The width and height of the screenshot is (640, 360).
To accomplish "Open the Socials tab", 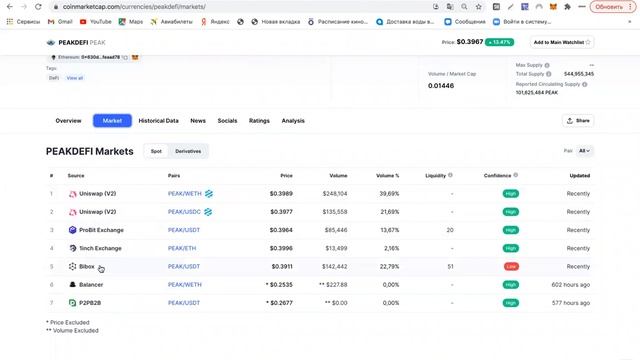I will point(227,121).
